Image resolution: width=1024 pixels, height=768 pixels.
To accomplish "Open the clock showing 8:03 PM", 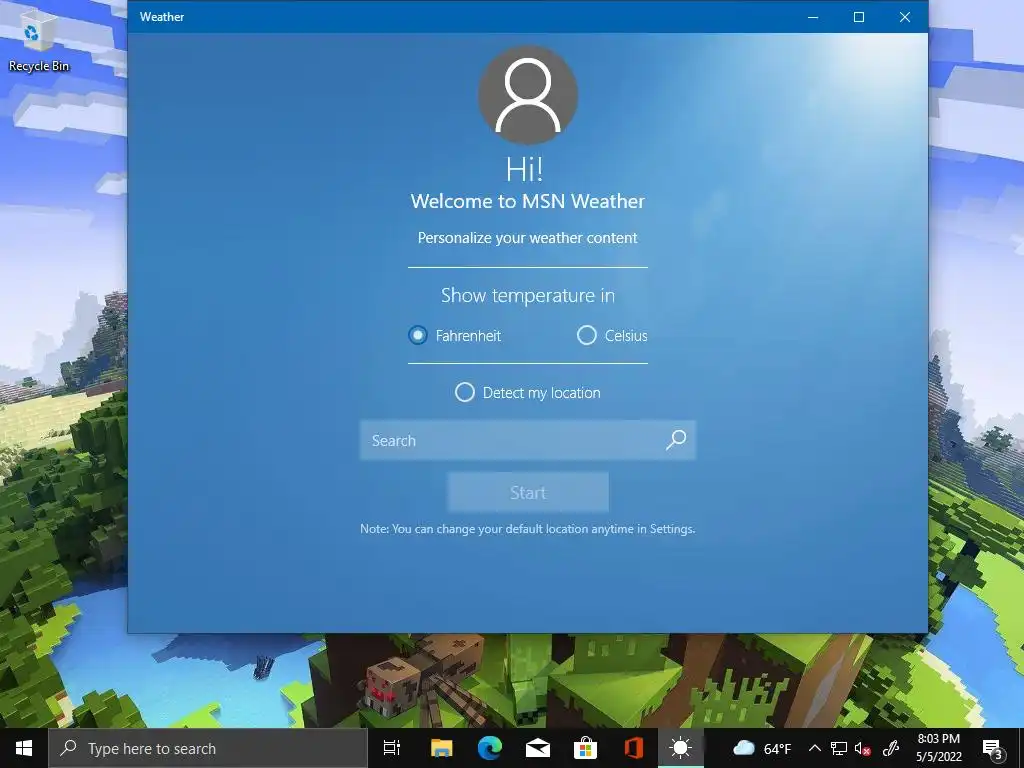I will coord(938,748).
